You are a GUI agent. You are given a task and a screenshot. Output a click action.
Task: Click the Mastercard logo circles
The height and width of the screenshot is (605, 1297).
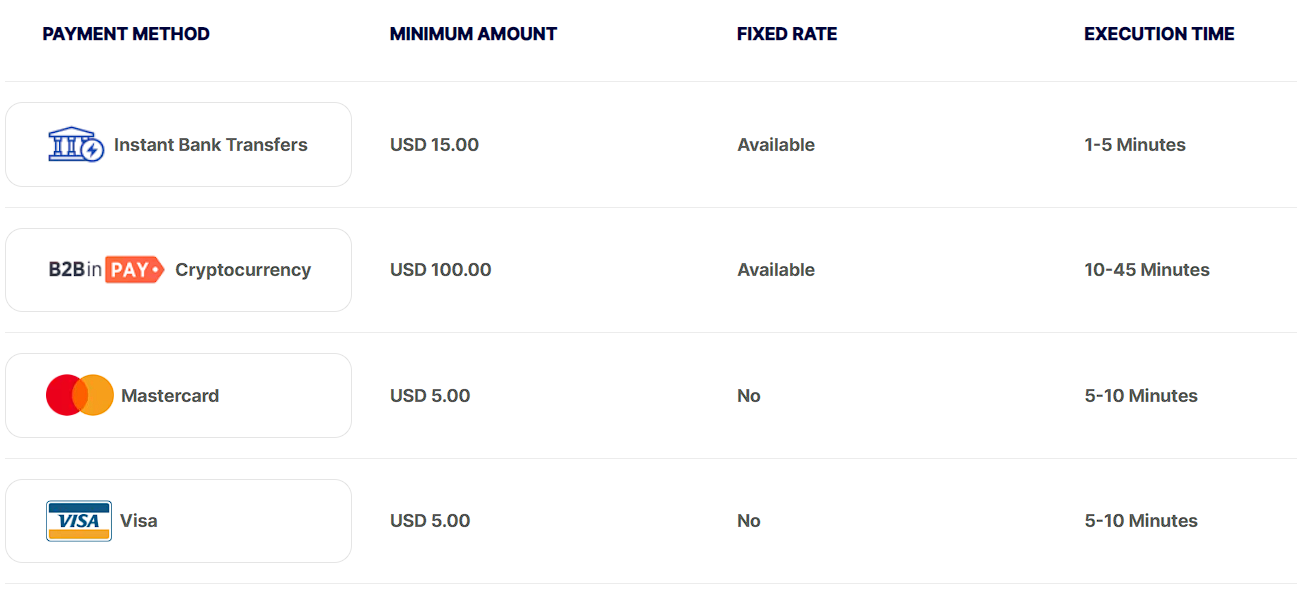click(80, 395)
